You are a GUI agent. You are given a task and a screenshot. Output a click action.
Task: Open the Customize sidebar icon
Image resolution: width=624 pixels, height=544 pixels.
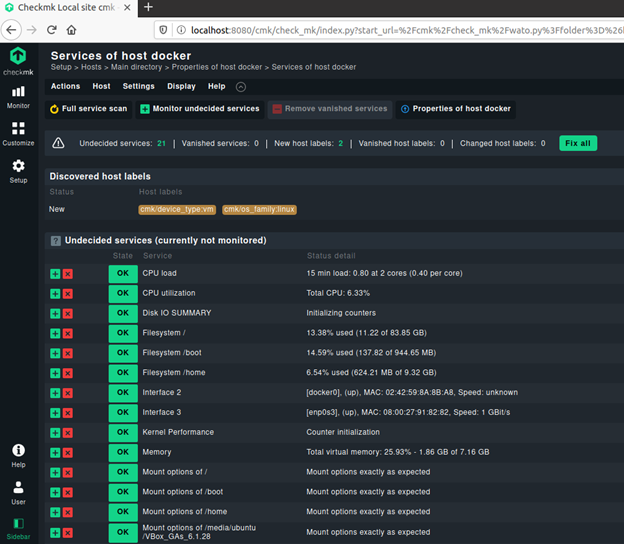18,133
